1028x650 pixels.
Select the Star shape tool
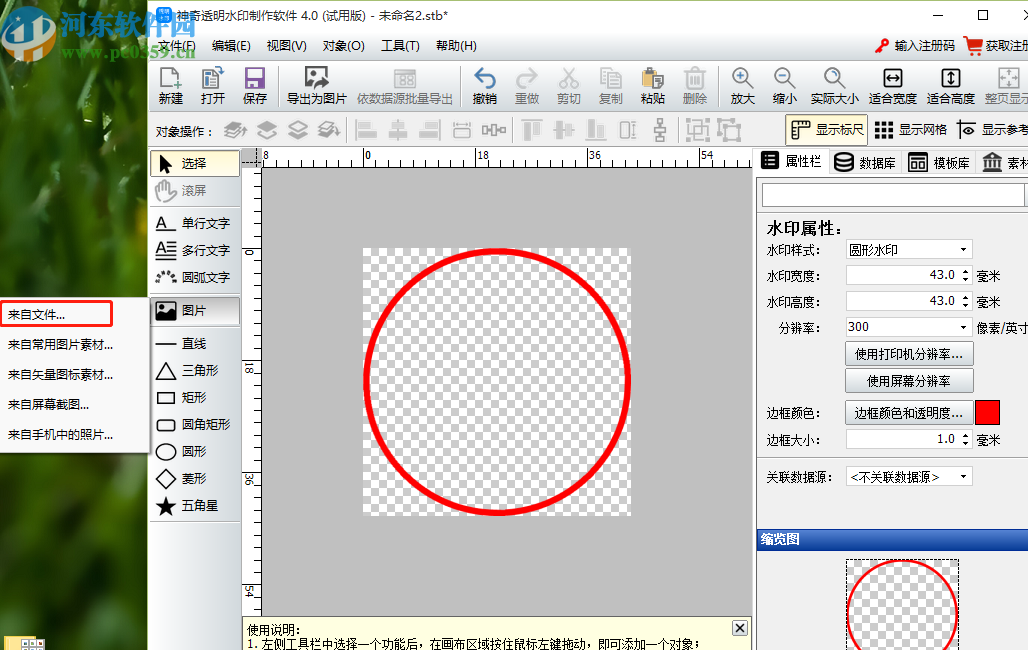click(x=194, y=506)
